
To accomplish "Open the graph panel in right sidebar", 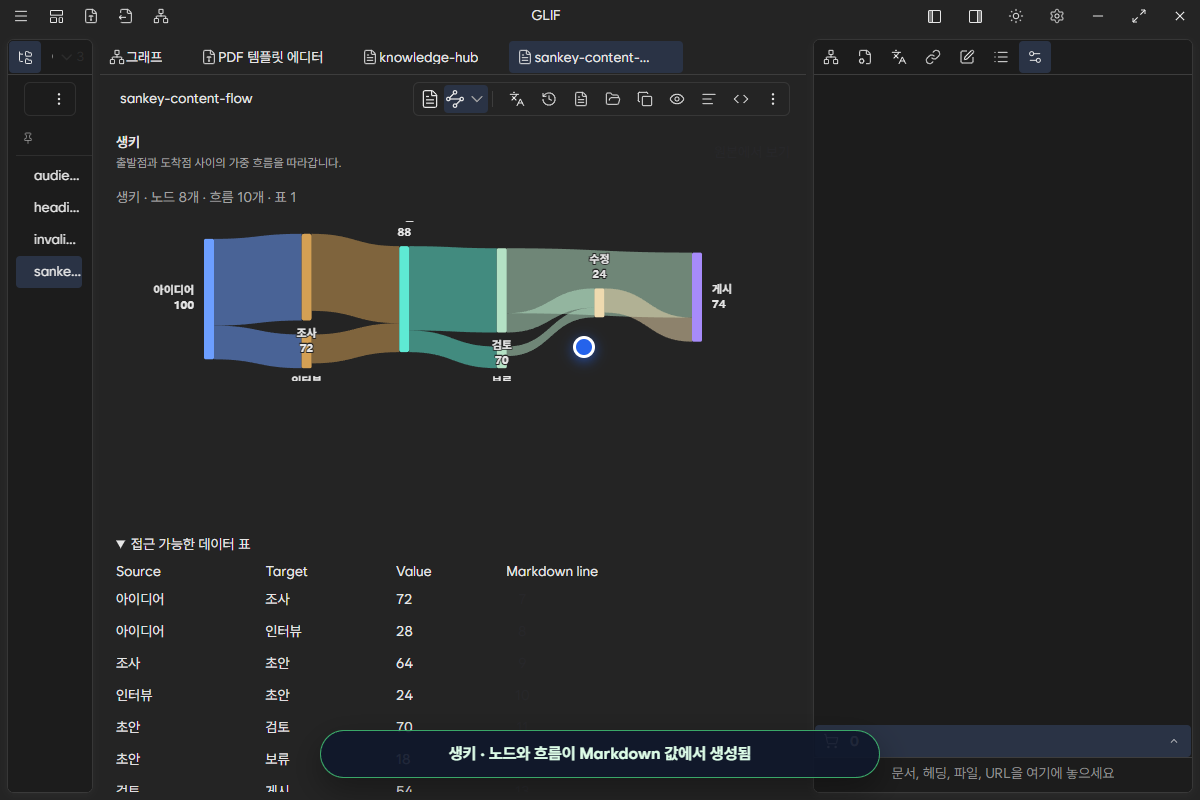I will point(831,57).
